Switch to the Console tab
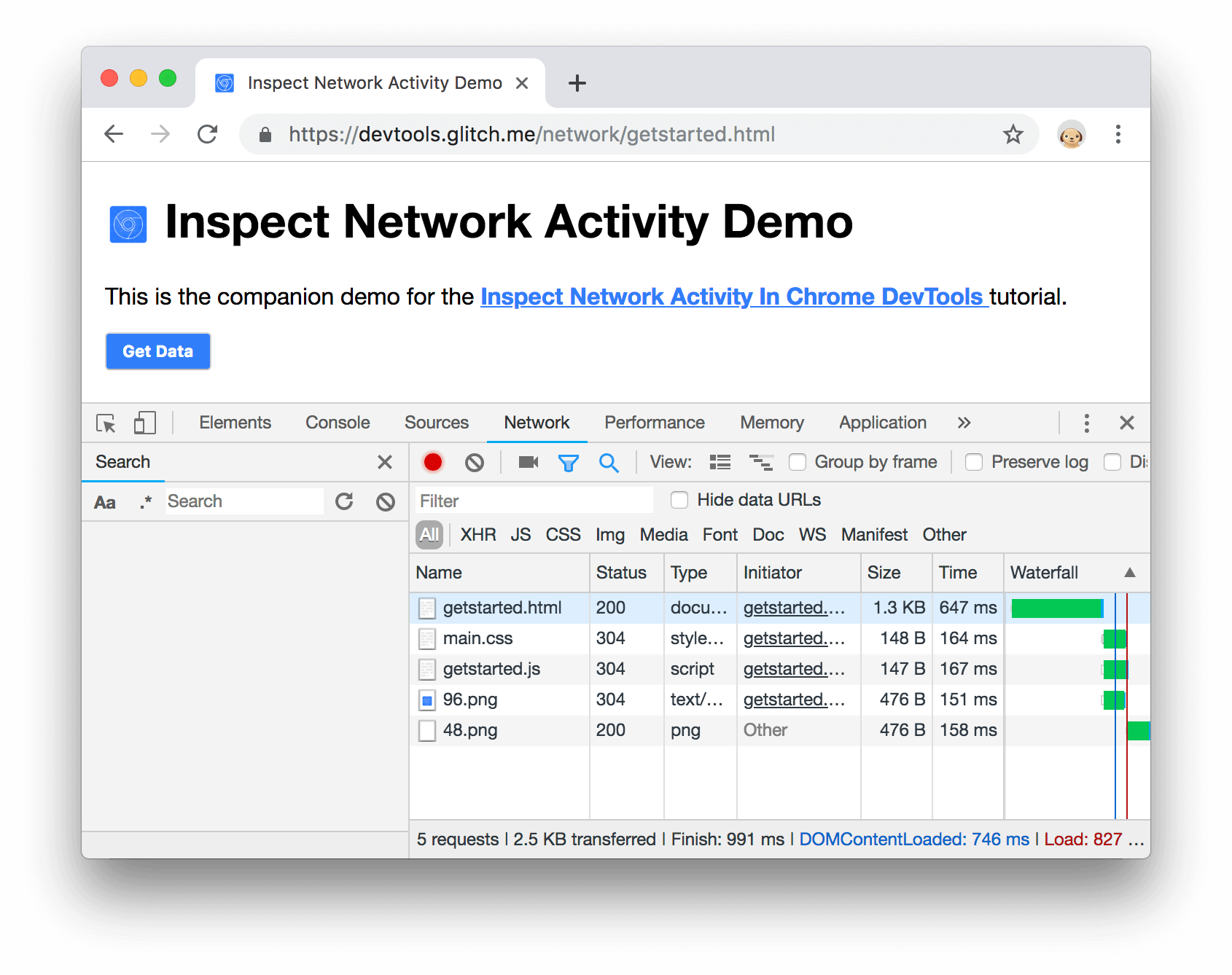The height and width of the screenshot is (975, 1232). [338, 423]
